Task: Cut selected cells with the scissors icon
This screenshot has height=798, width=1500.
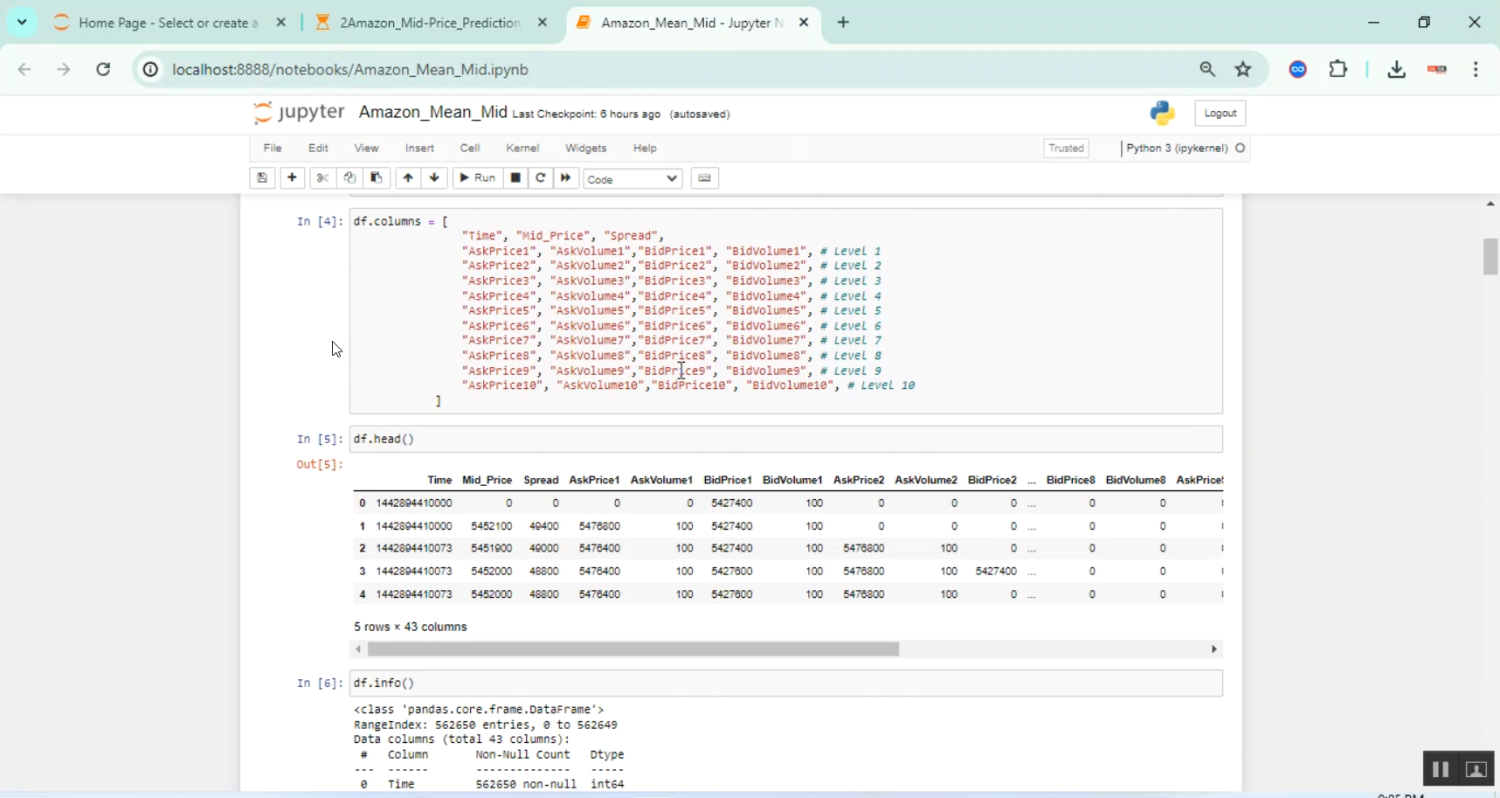Action: click(322, 178)
